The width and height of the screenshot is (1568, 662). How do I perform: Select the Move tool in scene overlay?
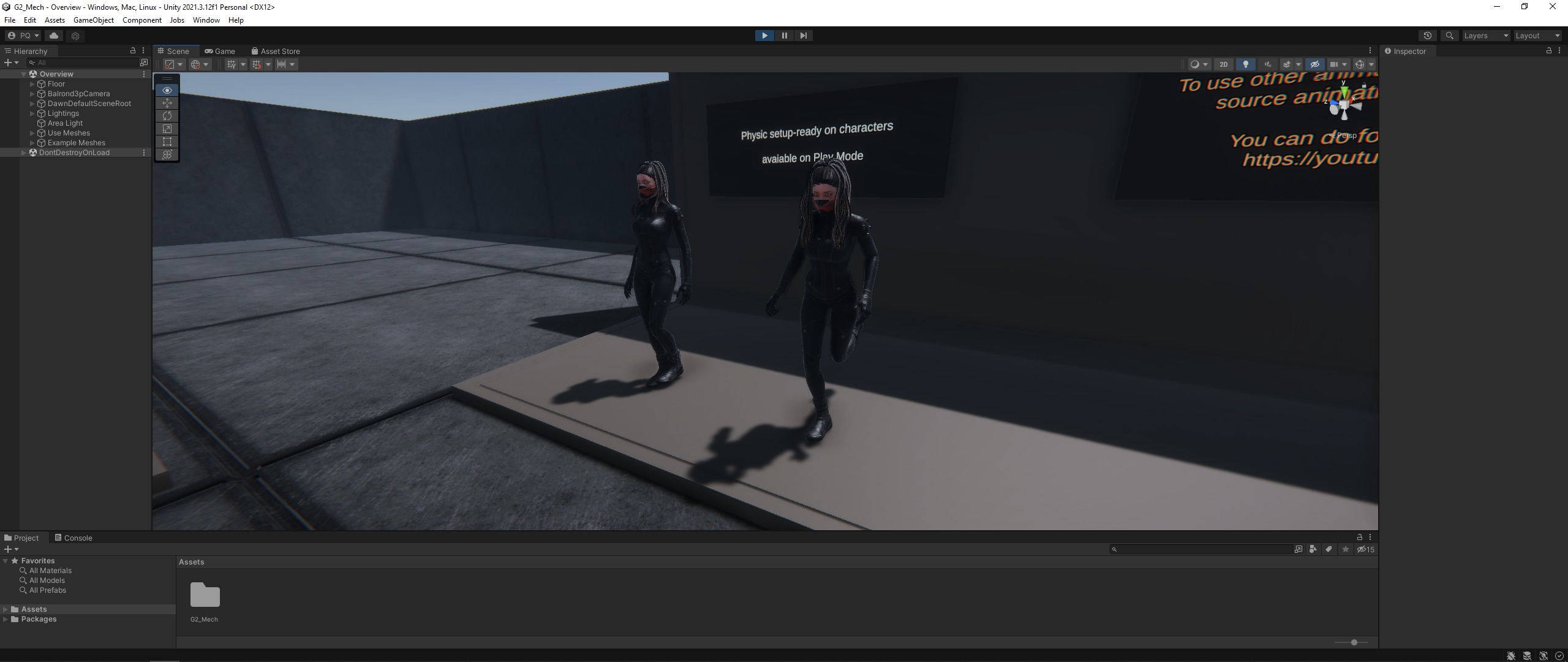167,103
